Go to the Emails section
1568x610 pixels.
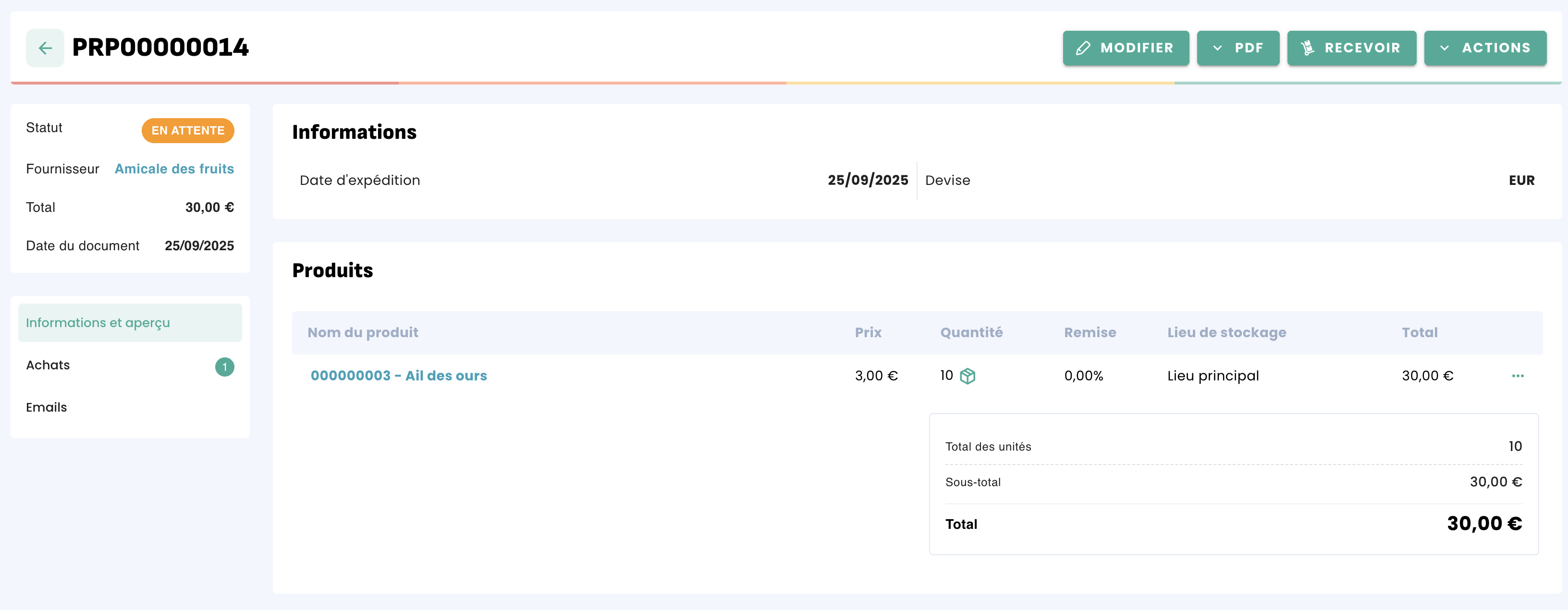(x=46, y=407)
